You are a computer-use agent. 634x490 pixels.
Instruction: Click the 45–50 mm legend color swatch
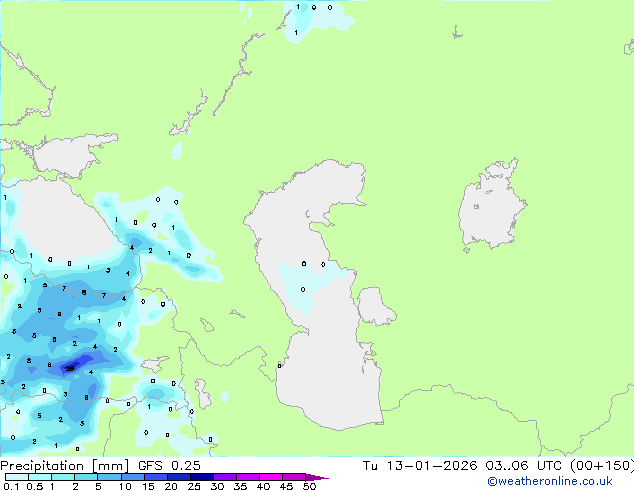294,477
